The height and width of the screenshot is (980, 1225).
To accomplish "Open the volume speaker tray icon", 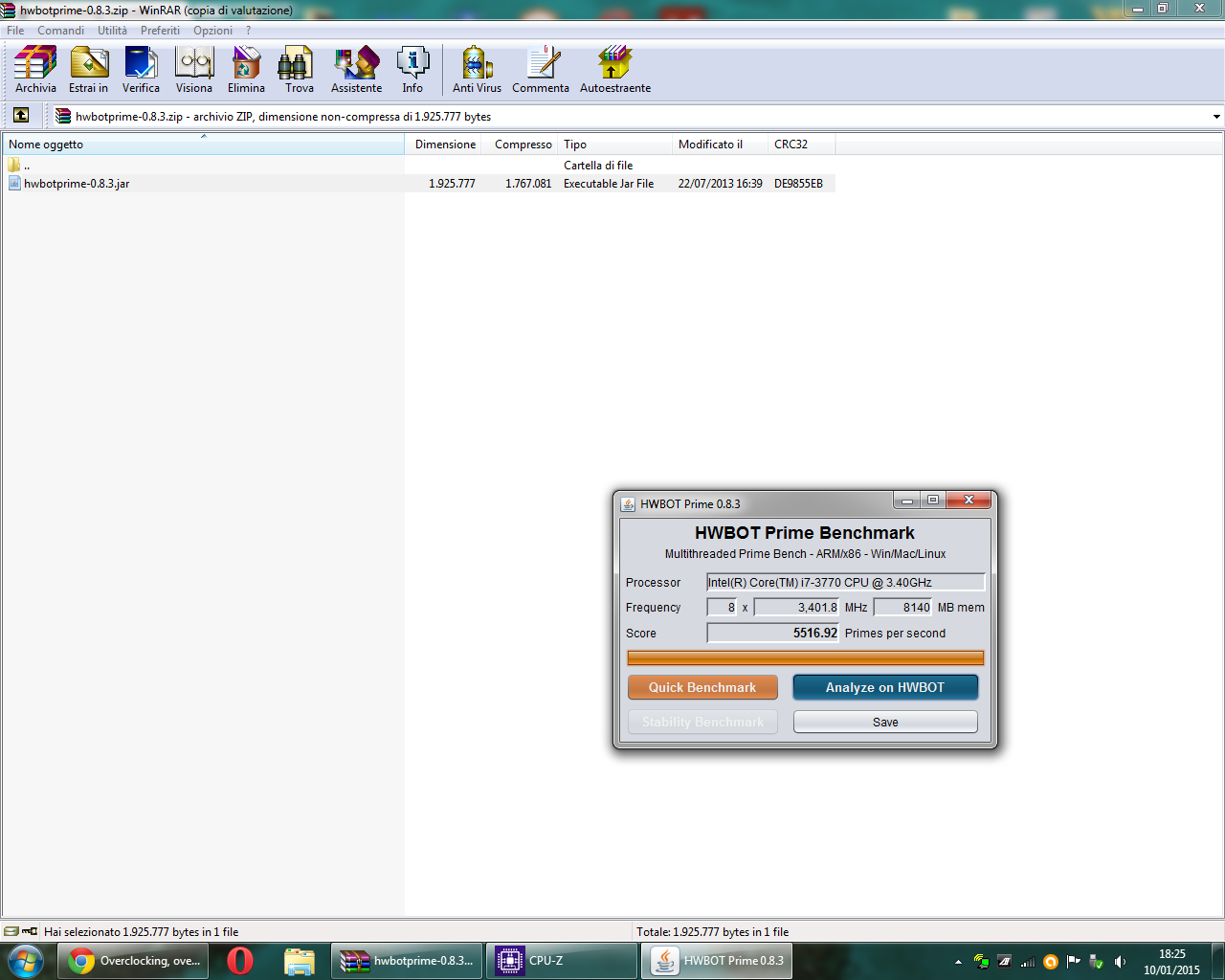I will (1120, 962).
